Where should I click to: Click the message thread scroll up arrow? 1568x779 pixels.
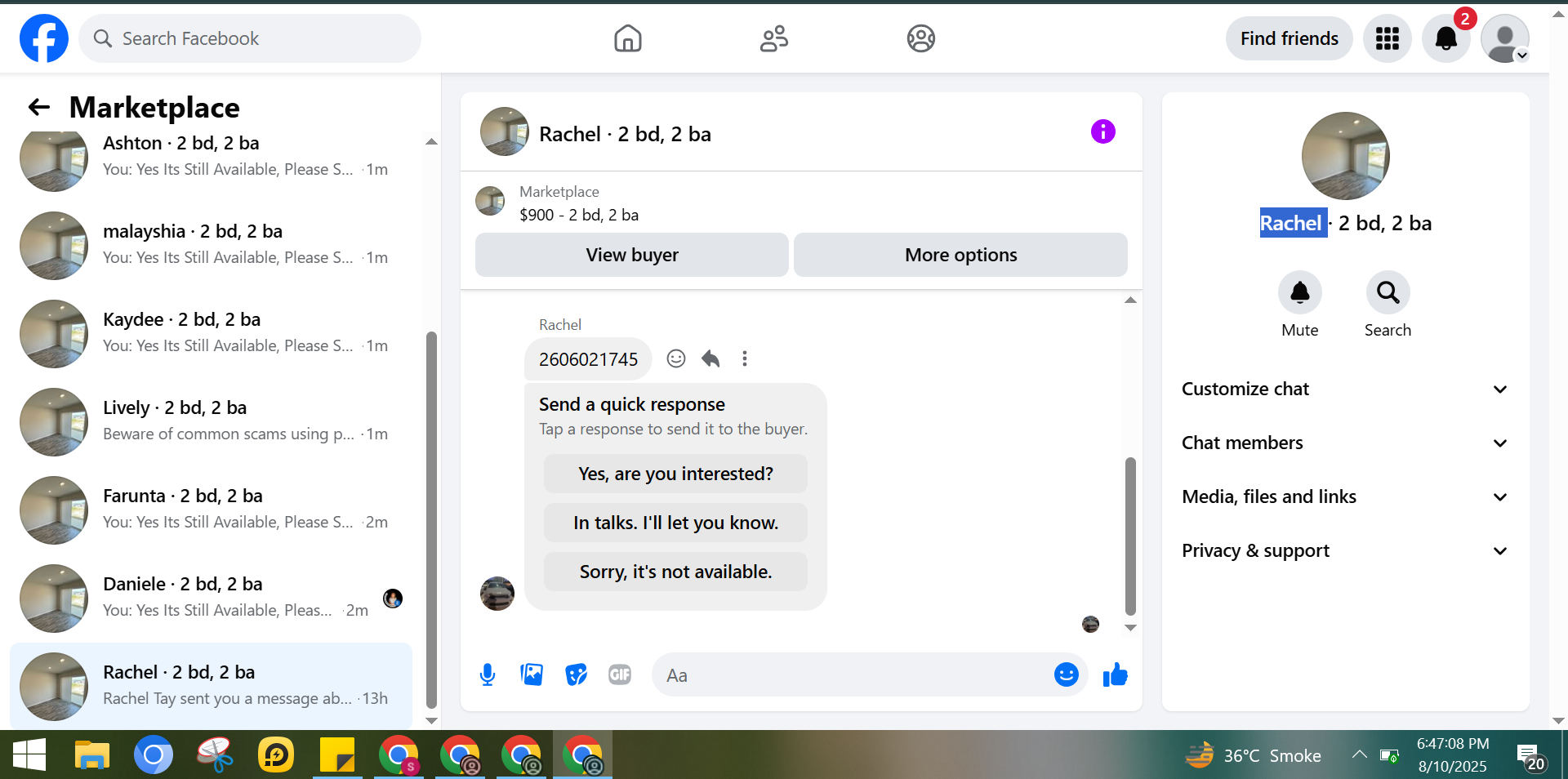click(1130, 300)
